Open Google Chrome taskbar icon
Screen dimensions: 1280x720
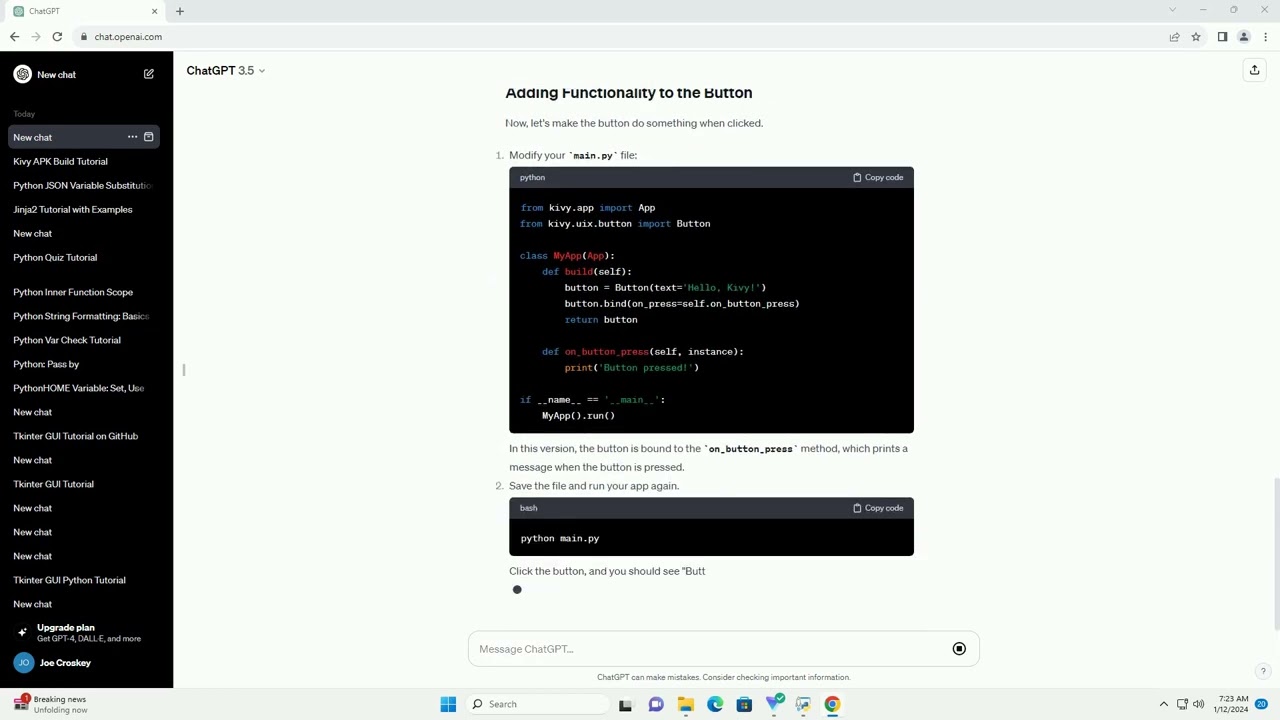(832, 704)
